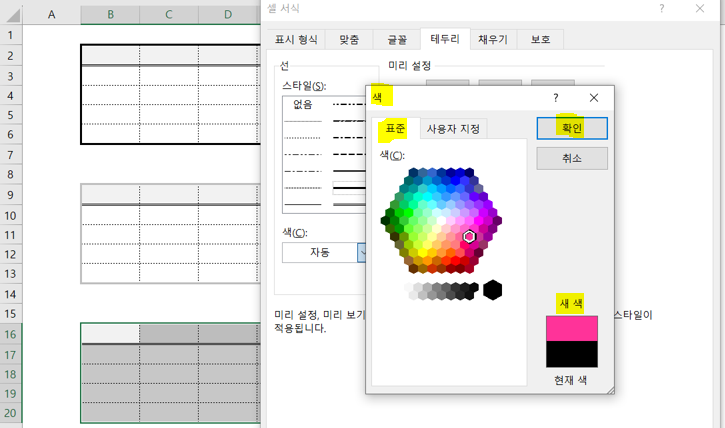Close the 셀 서식 dialog
725x428 pixels.
[700, 8]
